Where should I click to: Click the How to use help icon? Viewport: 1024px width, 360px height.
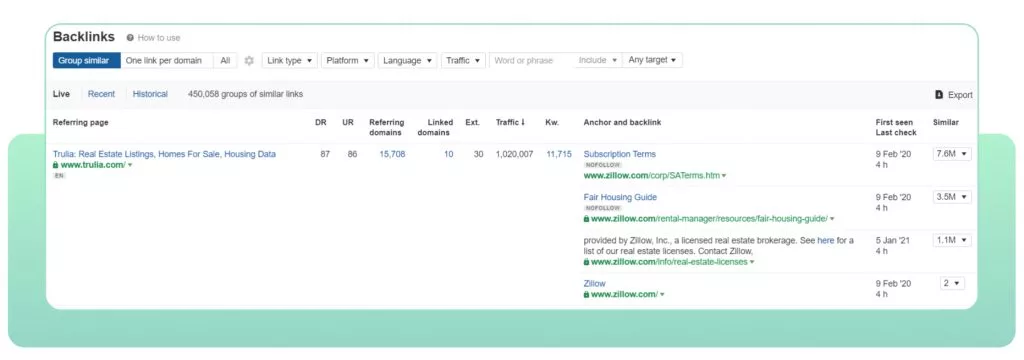130,38
